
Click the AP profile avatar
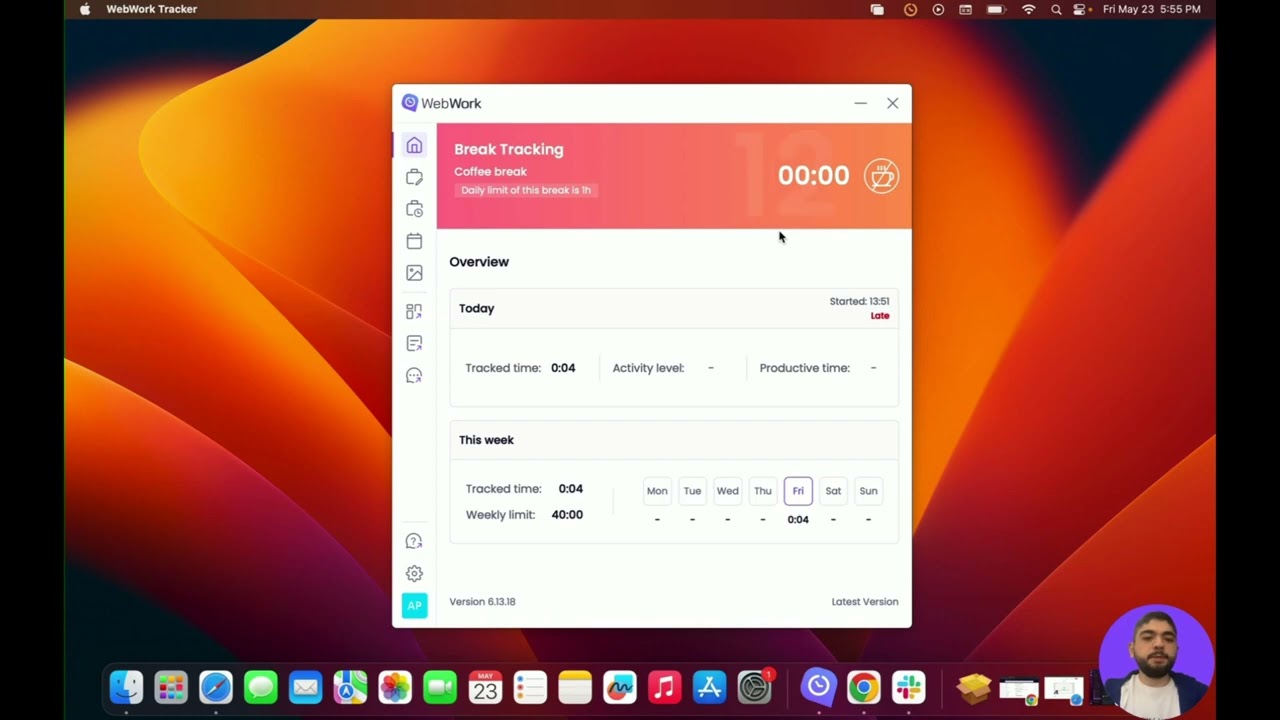[414, 605]
